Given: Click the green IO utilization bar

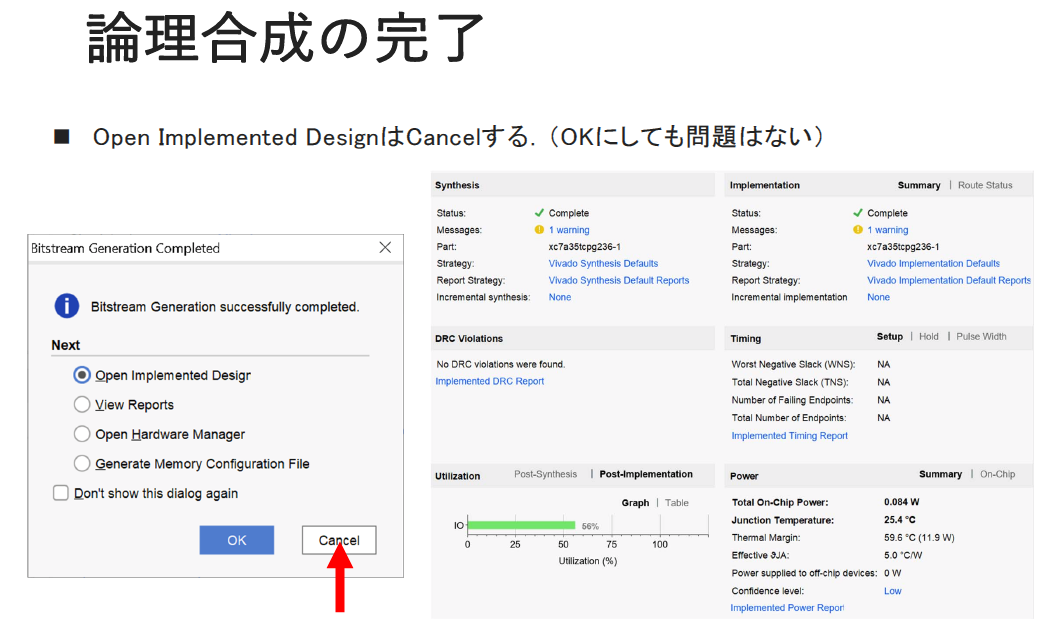Looking at the screenshot, I should pyautogui.click(x=520, y=525).
